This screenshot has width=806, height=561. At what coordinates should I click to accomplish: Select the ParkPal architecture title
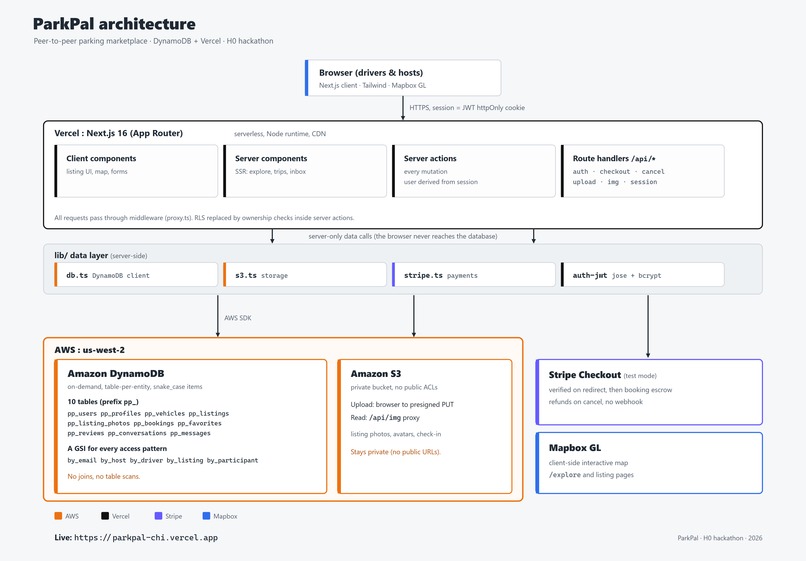pyautogui.click(x=114, y=24)
